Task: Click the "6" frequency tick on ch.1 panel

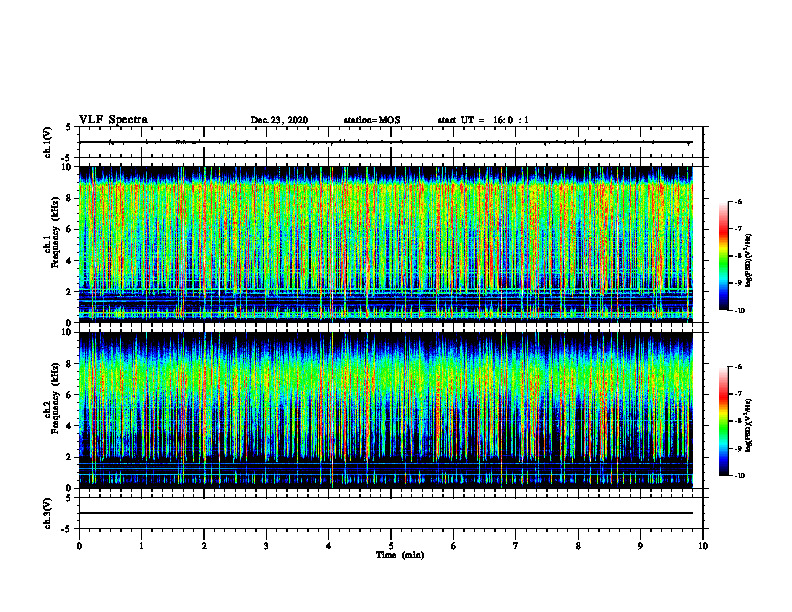Action: 70,229
